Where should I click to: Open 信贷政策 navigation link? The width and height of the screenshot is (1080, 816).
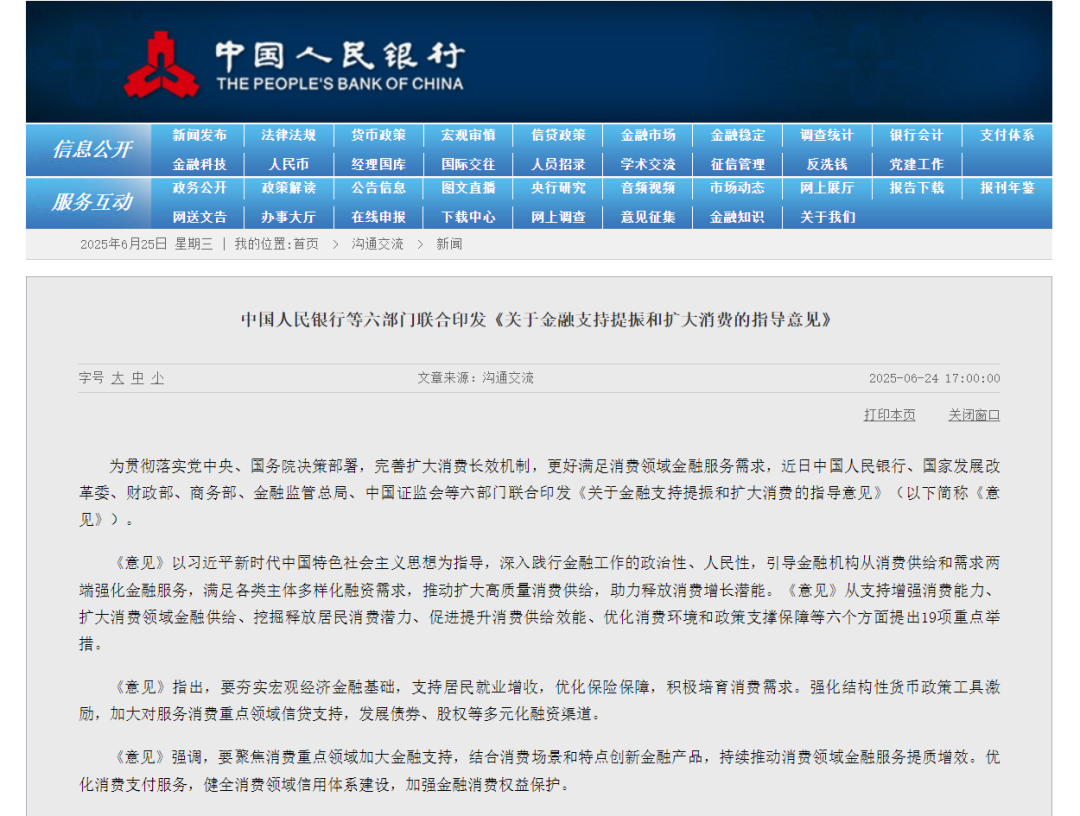coord(558,135)
